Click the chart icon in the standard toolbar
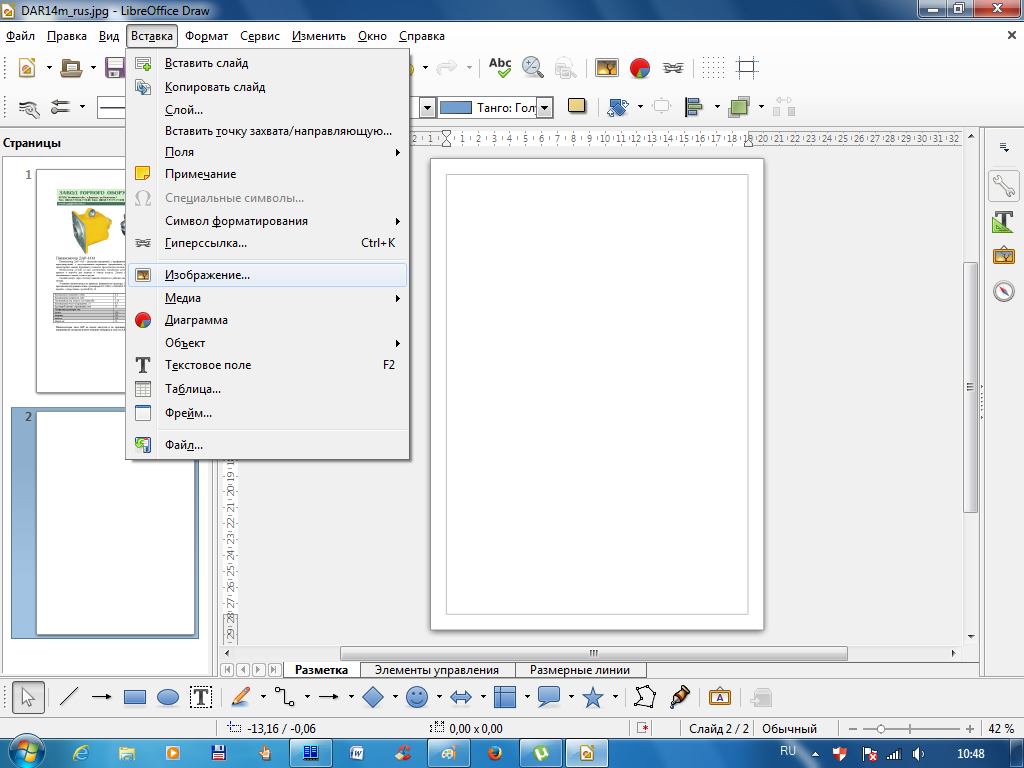This screenshot has width=1024, height=768. 640,67
